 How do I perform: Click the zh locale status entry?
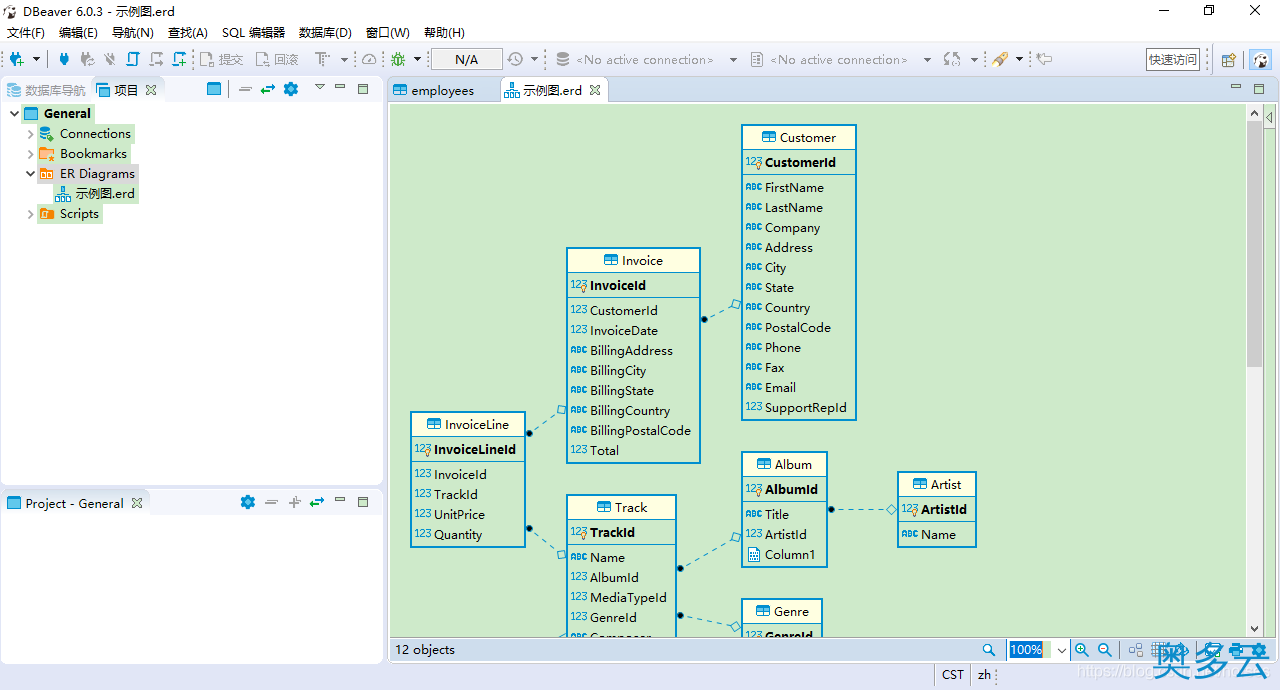(x=985, y=675)
